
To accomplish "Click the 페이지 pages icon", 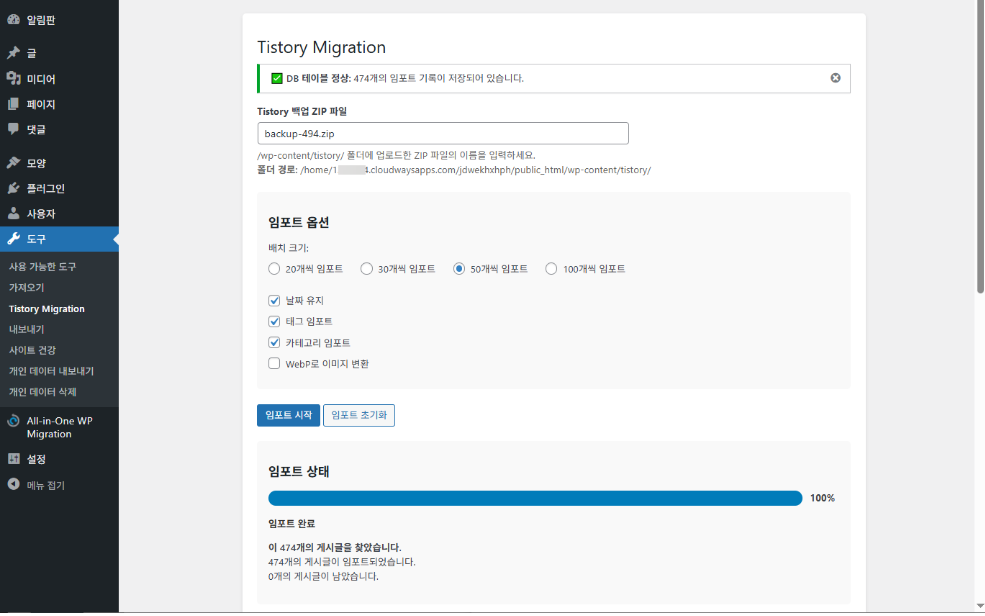I will coord(13,104).
